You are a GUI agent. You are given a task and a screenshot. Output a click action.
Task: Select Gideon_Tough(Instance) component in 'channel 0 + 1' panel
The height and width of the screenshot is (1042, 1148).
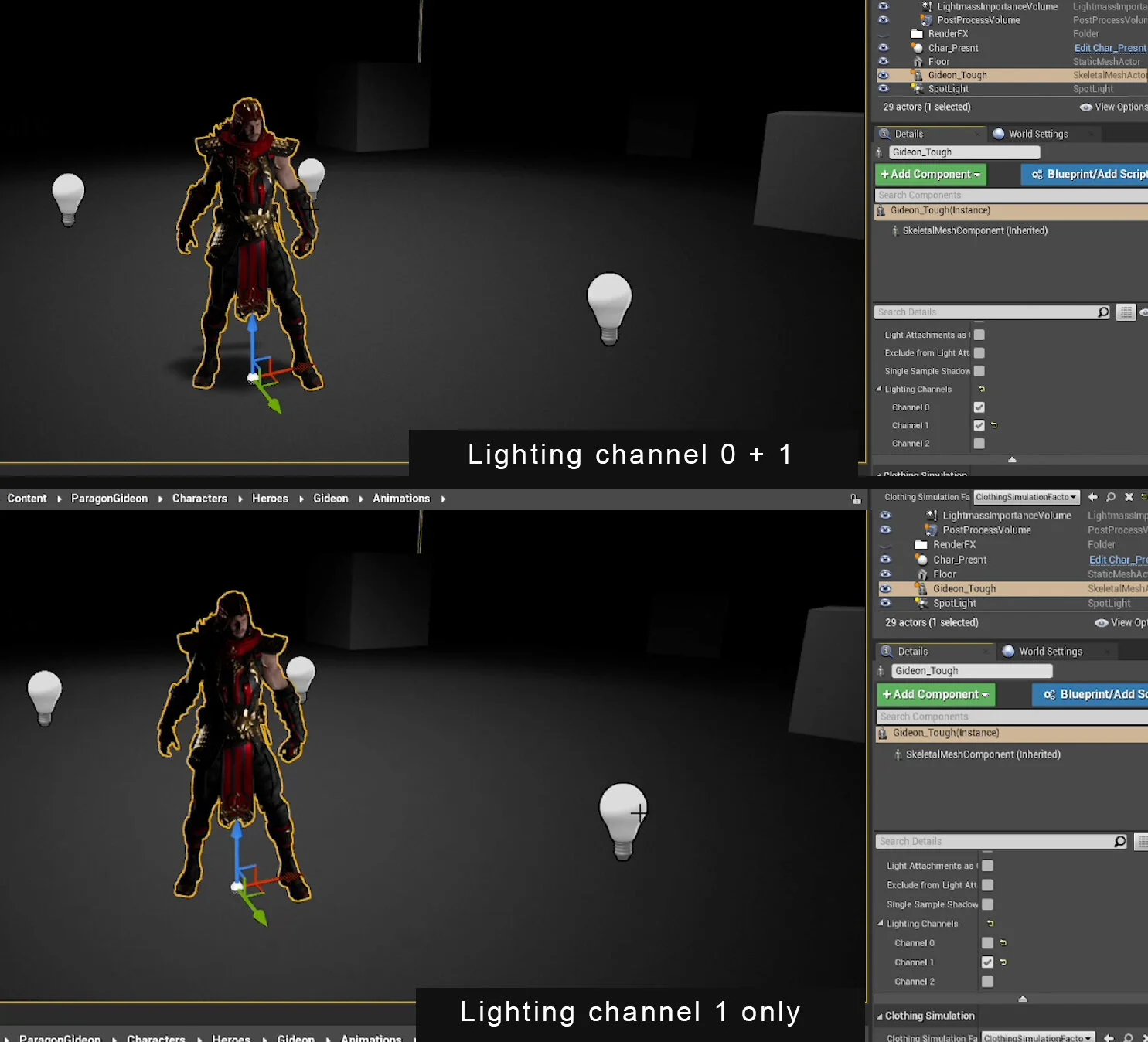click(x=1011, y=210)
